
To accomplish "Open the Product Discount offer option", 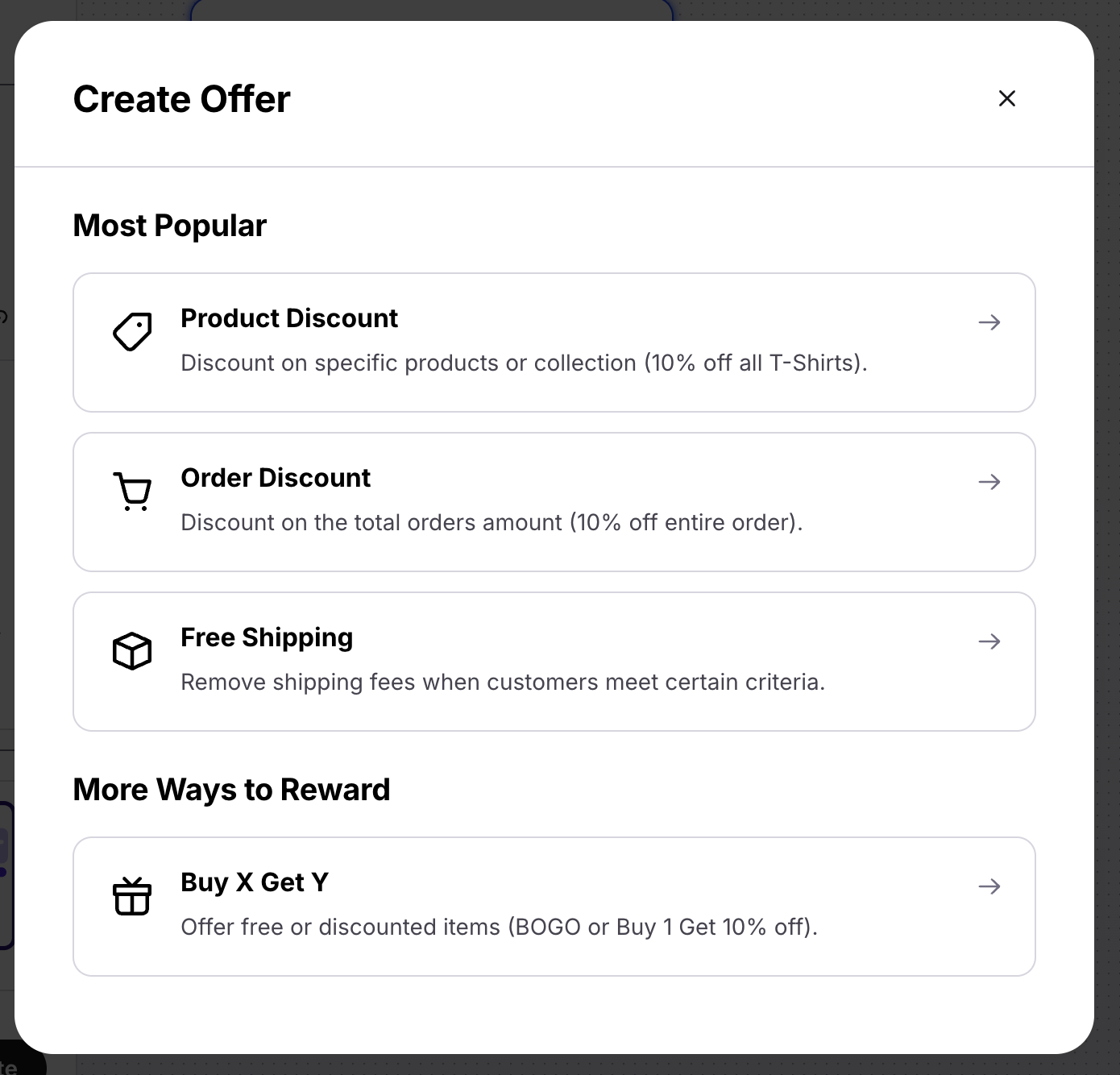I will pos(554,342).
